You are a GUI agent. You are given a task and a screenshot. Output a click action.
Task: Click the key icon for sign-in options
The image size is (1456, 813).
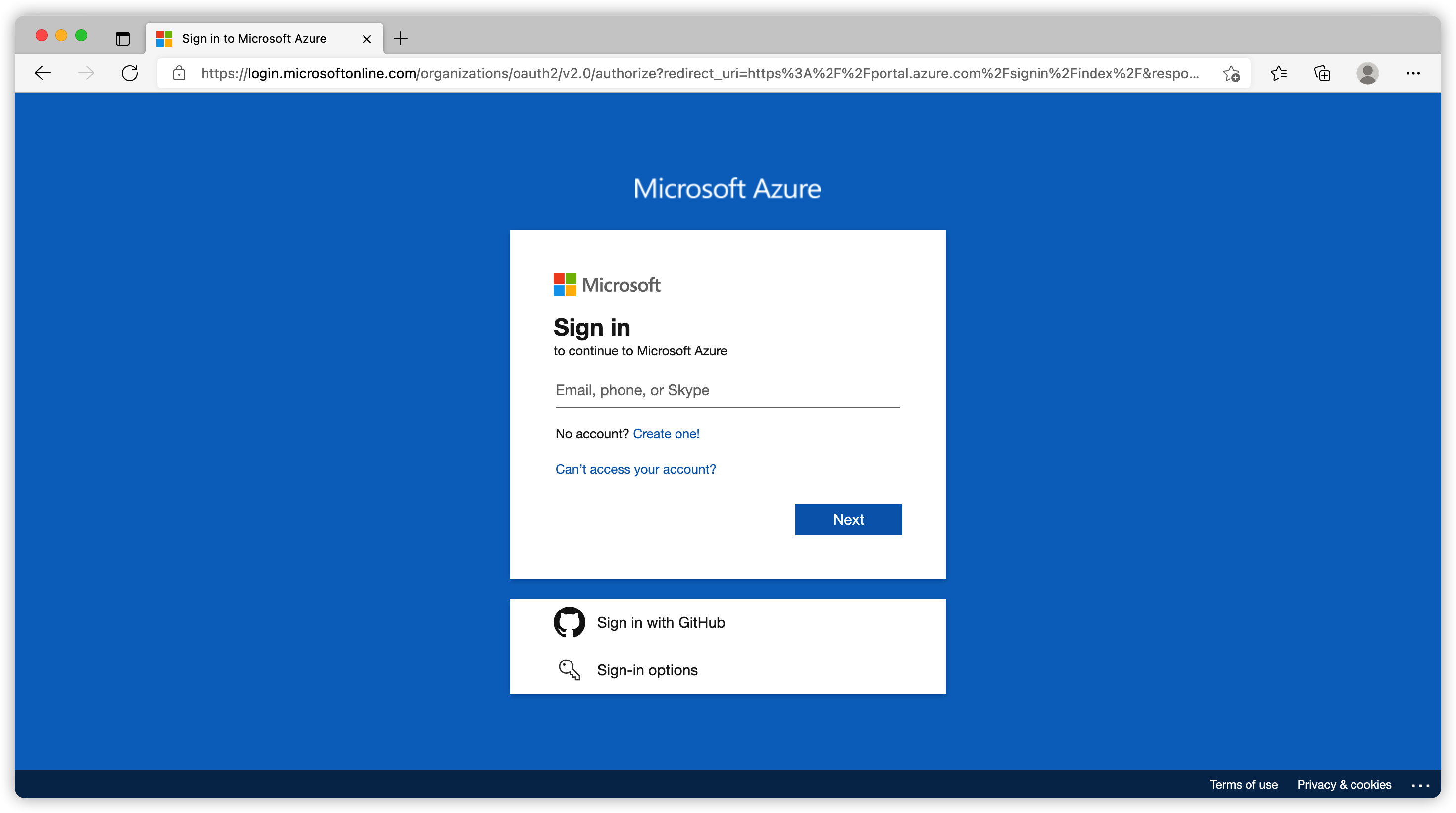569,670
